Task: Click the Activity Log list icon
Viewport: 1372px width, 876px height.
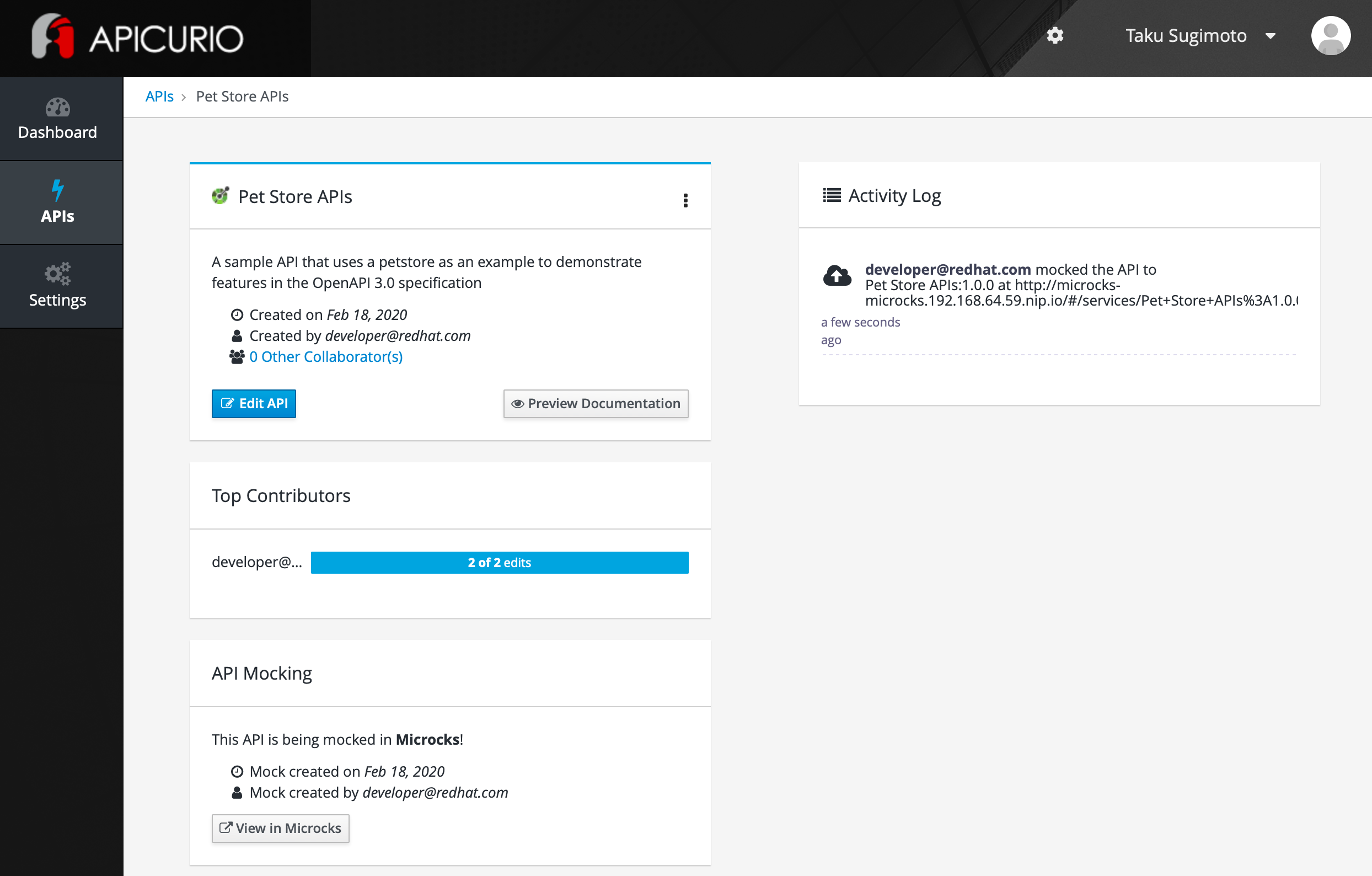Action: click(831, 195)
